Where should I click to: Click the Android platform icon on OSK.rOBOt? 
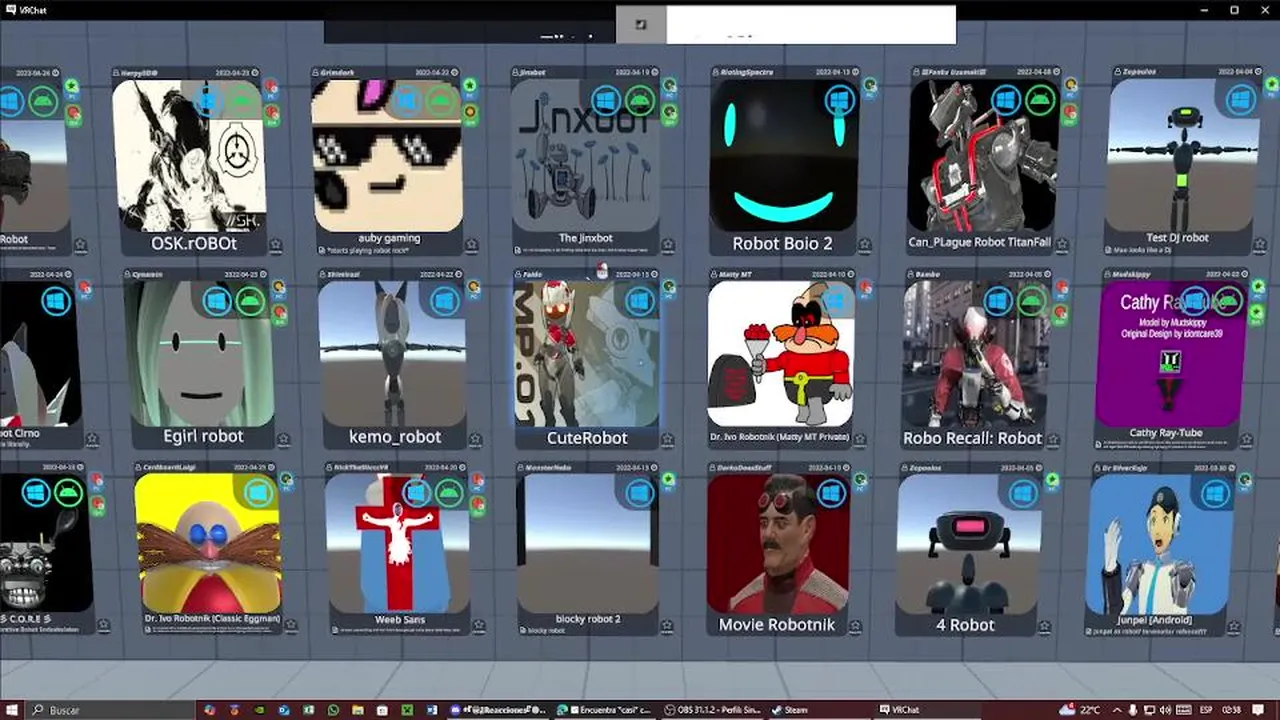(241, 100)
